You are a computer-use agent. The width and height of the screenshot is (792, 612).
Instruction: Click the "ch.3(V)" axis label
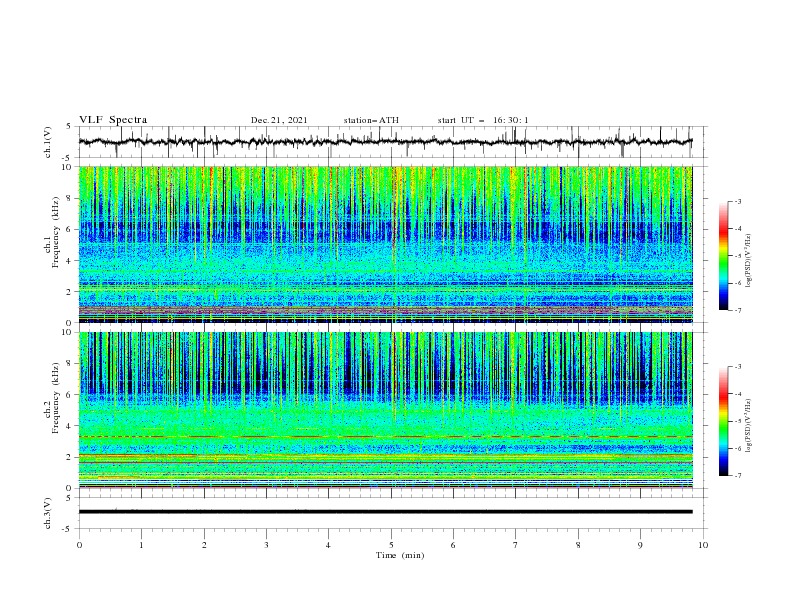48,513
